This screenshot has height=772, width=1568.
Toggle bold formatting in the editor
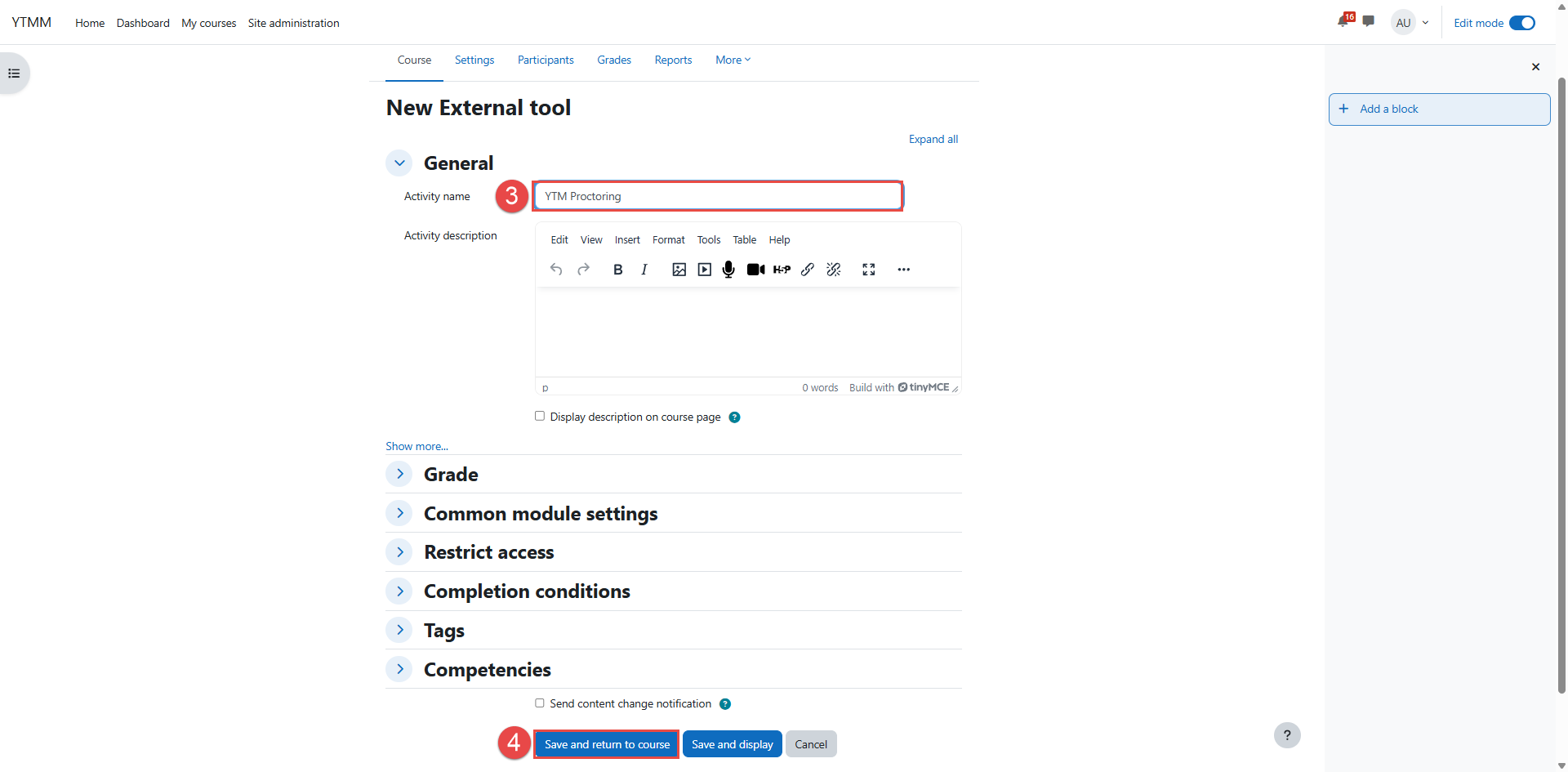618,270
